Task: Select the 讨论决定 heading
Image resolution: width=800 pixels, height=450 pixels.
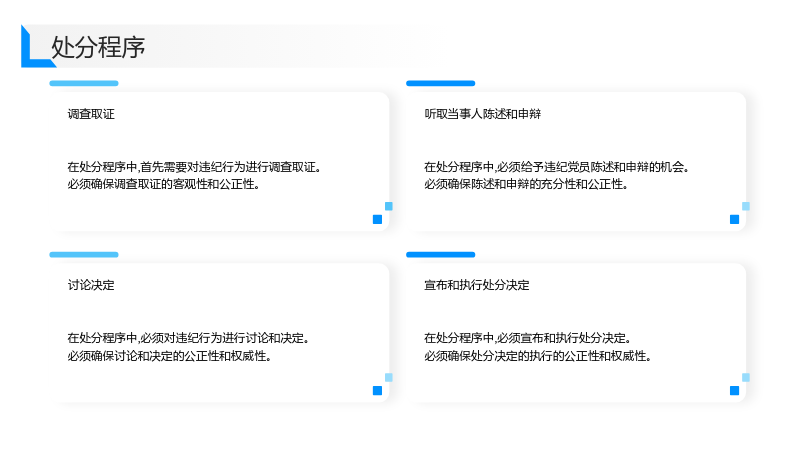Action: [x=91, y=285]
